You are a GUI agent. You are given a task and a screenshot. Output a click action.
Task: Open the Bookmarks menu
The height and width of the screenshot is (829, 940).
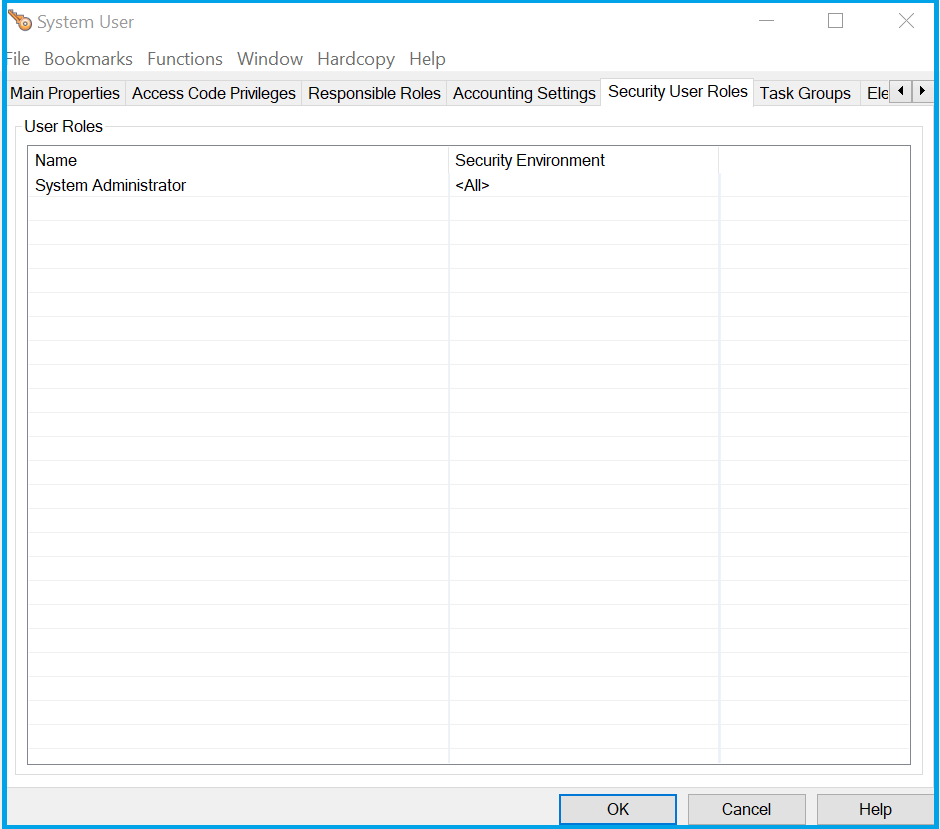[x=88, y=59]
